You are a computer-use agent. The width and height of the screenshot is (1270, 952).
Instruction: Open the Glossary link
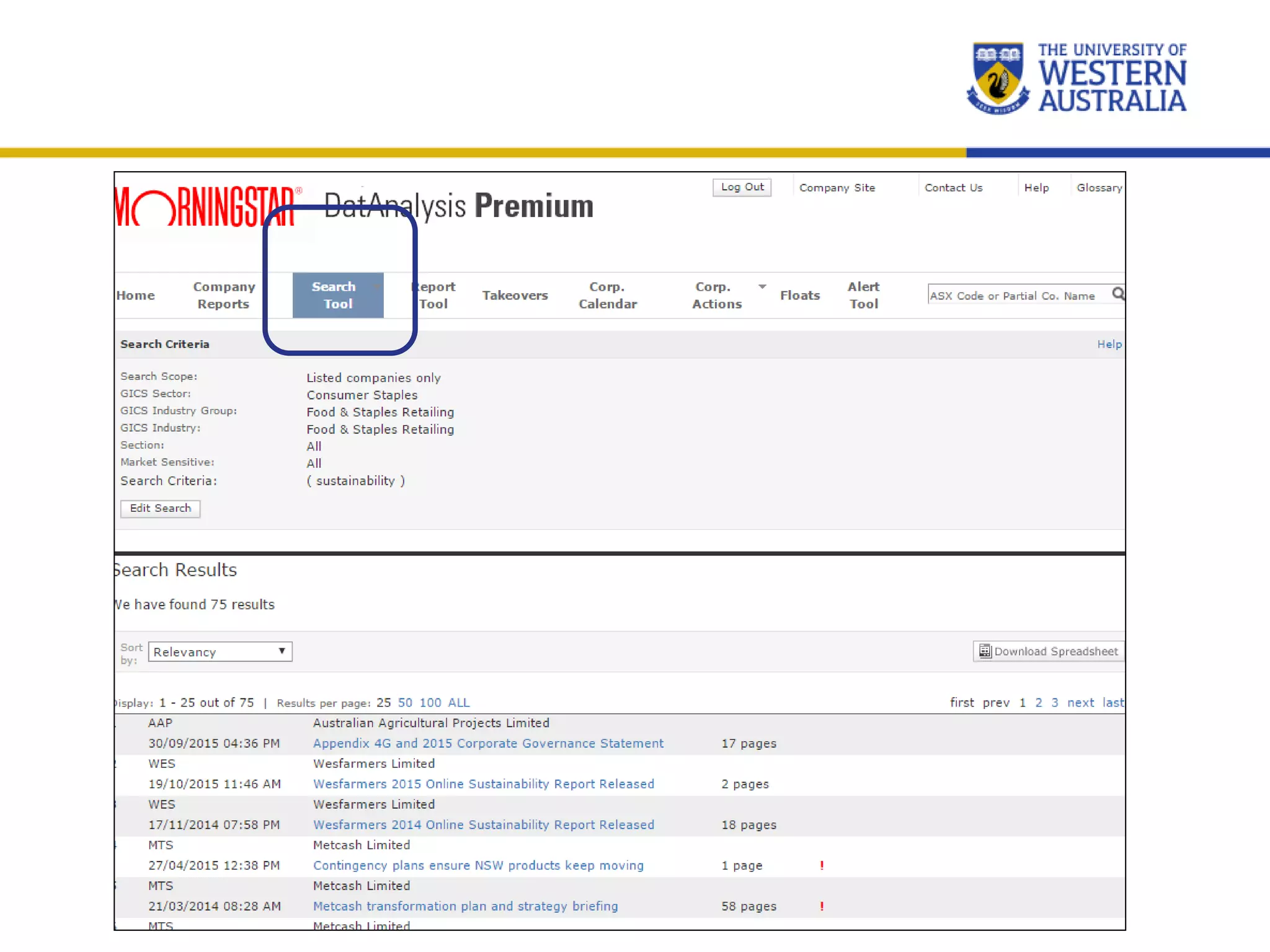point(1099,188)
